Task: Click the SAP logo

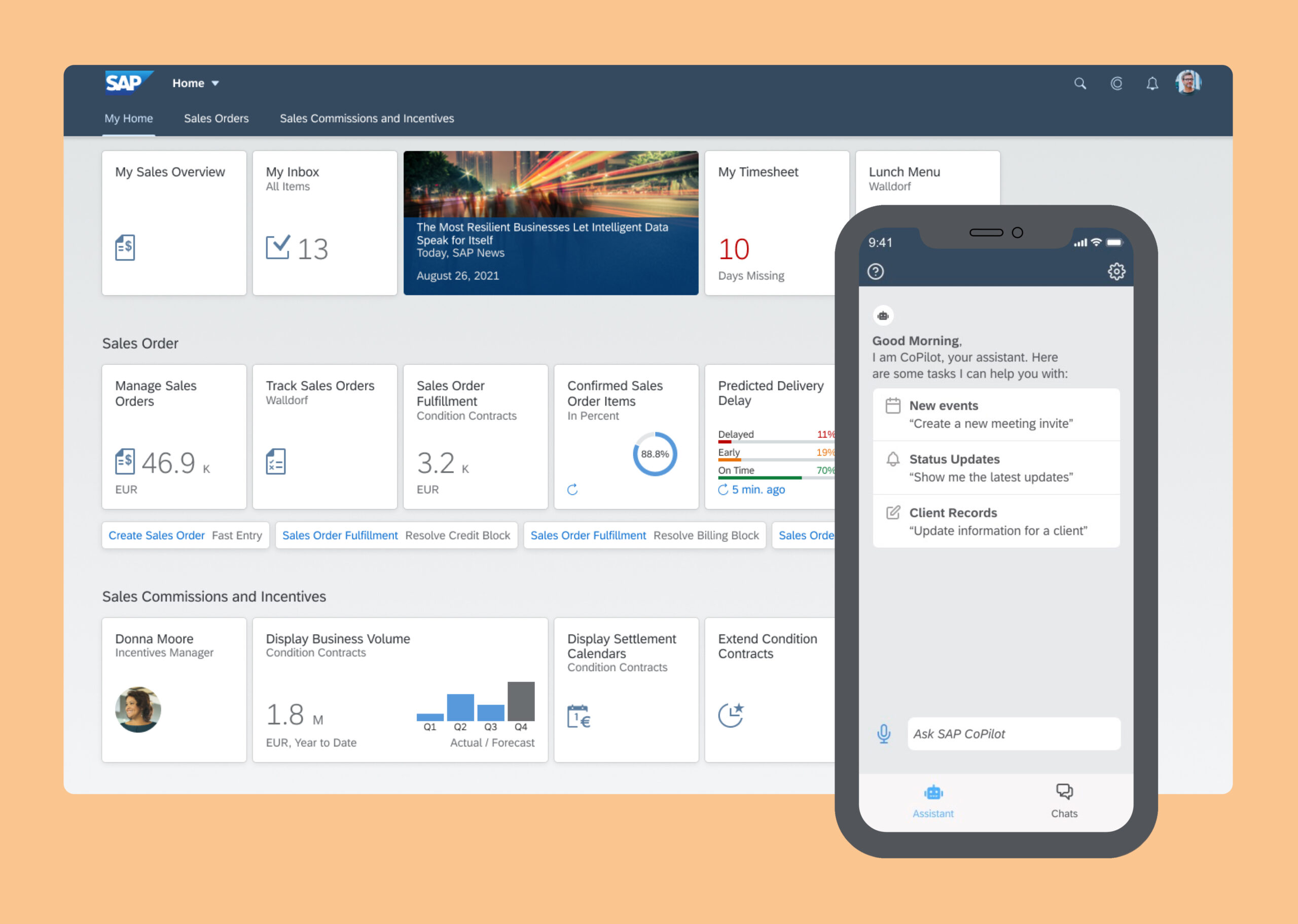Action: click(x=129, y=83)
